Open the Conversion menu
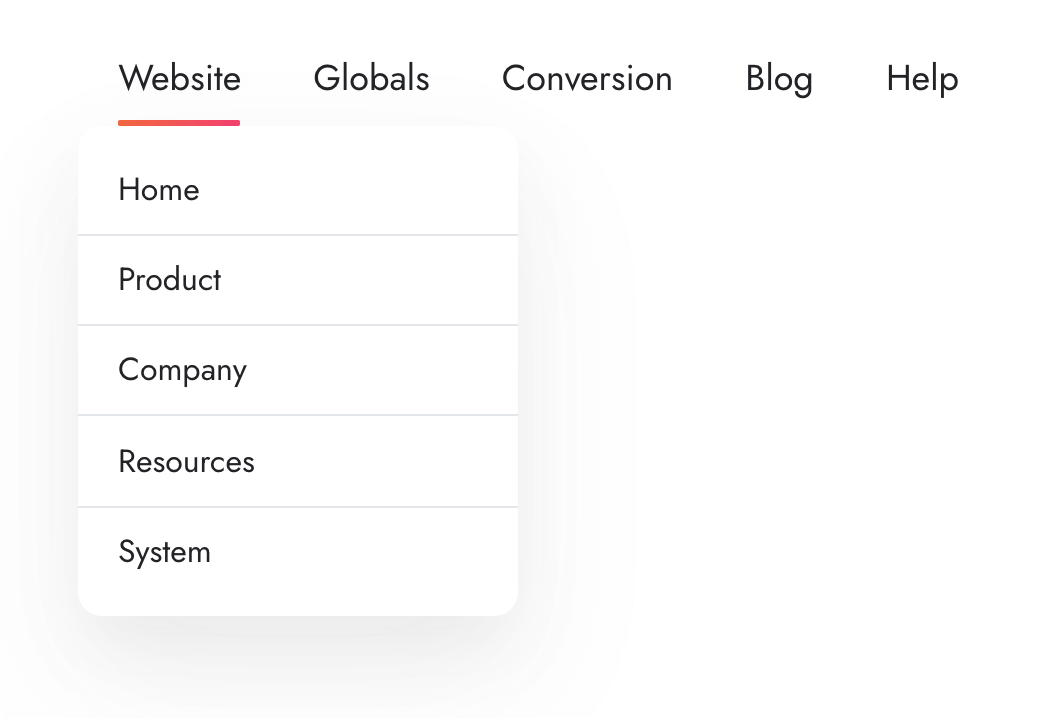 (x=587, y=79)
